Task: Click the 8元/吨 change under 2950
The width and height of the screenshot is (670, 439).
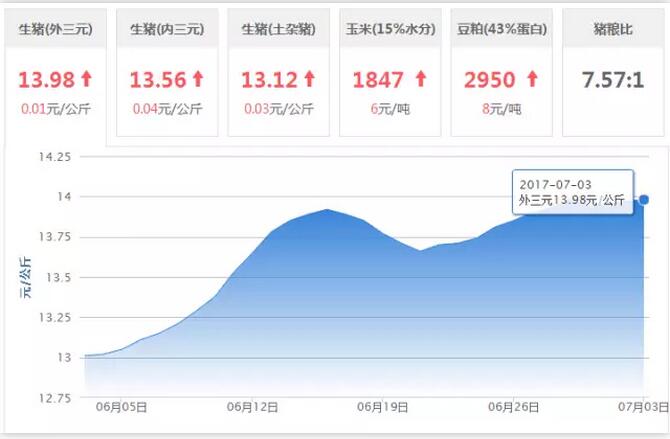Action: pos(500,108)
